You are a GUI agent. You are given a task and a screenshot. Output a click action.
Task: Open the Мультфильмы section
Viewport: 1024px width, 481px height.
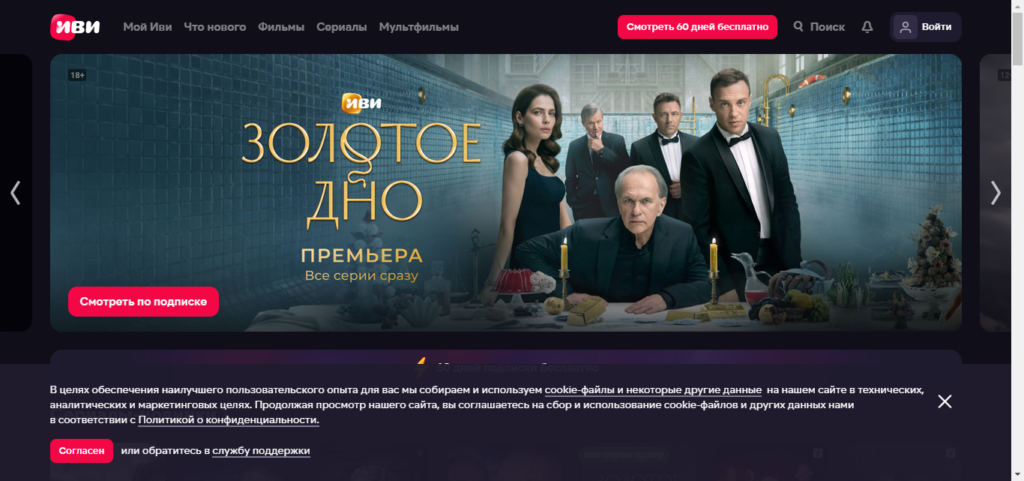pyautogui.click(x=419, y=27)
